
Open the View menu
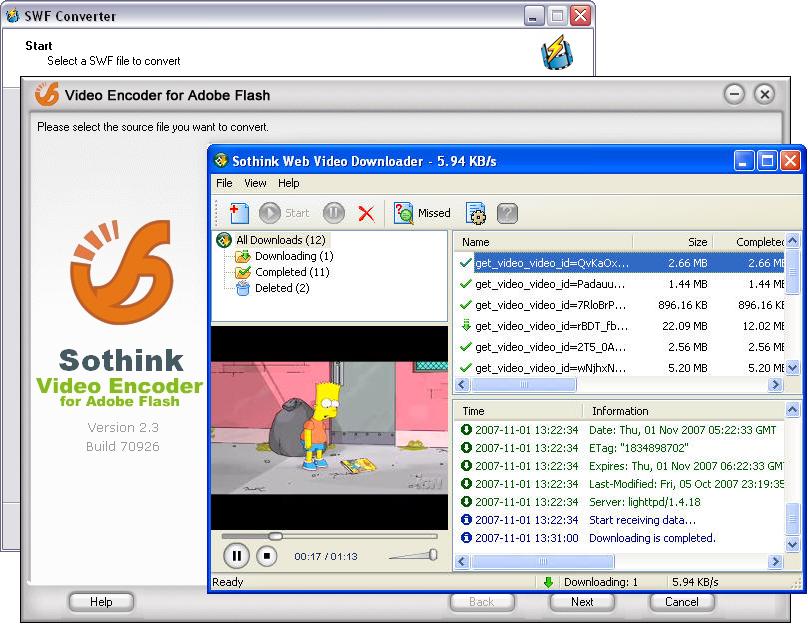point(255,183)
